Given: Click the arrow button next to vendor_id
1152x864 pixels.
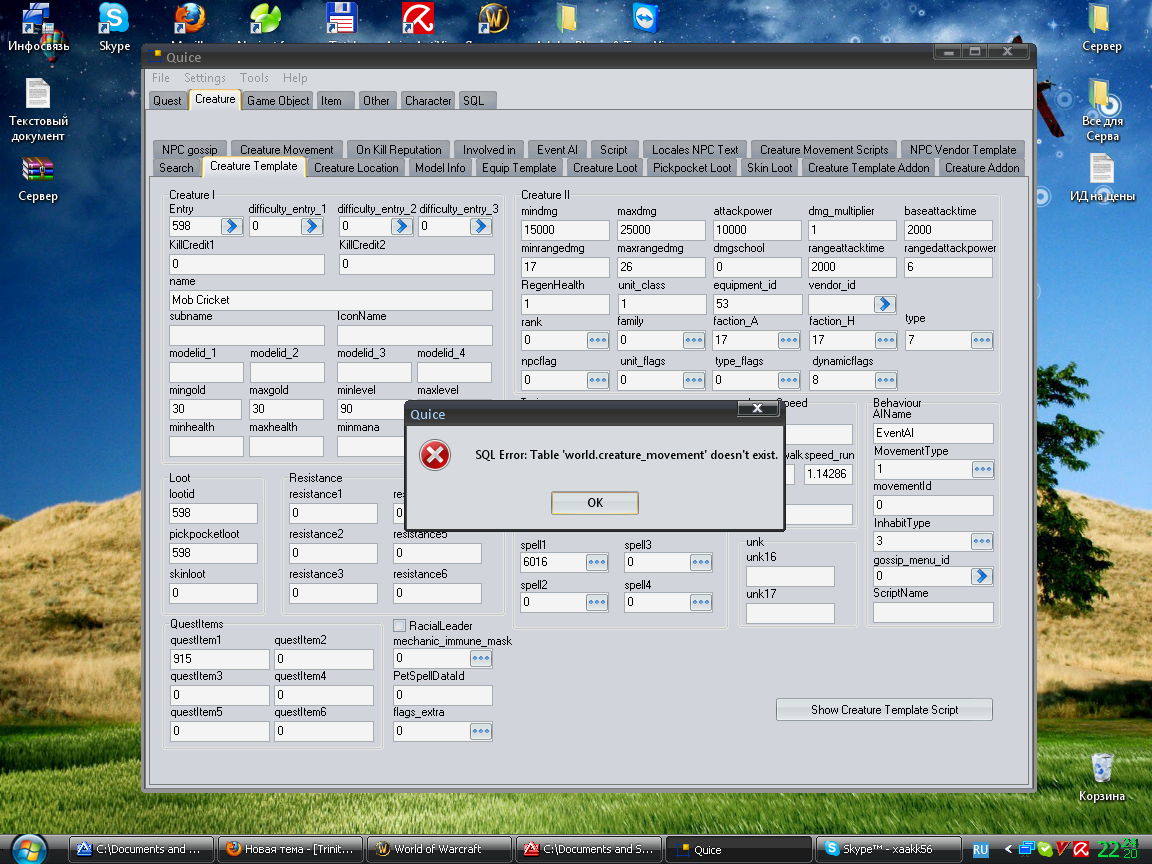Looking at the screenshot, I should coord(885,303).
